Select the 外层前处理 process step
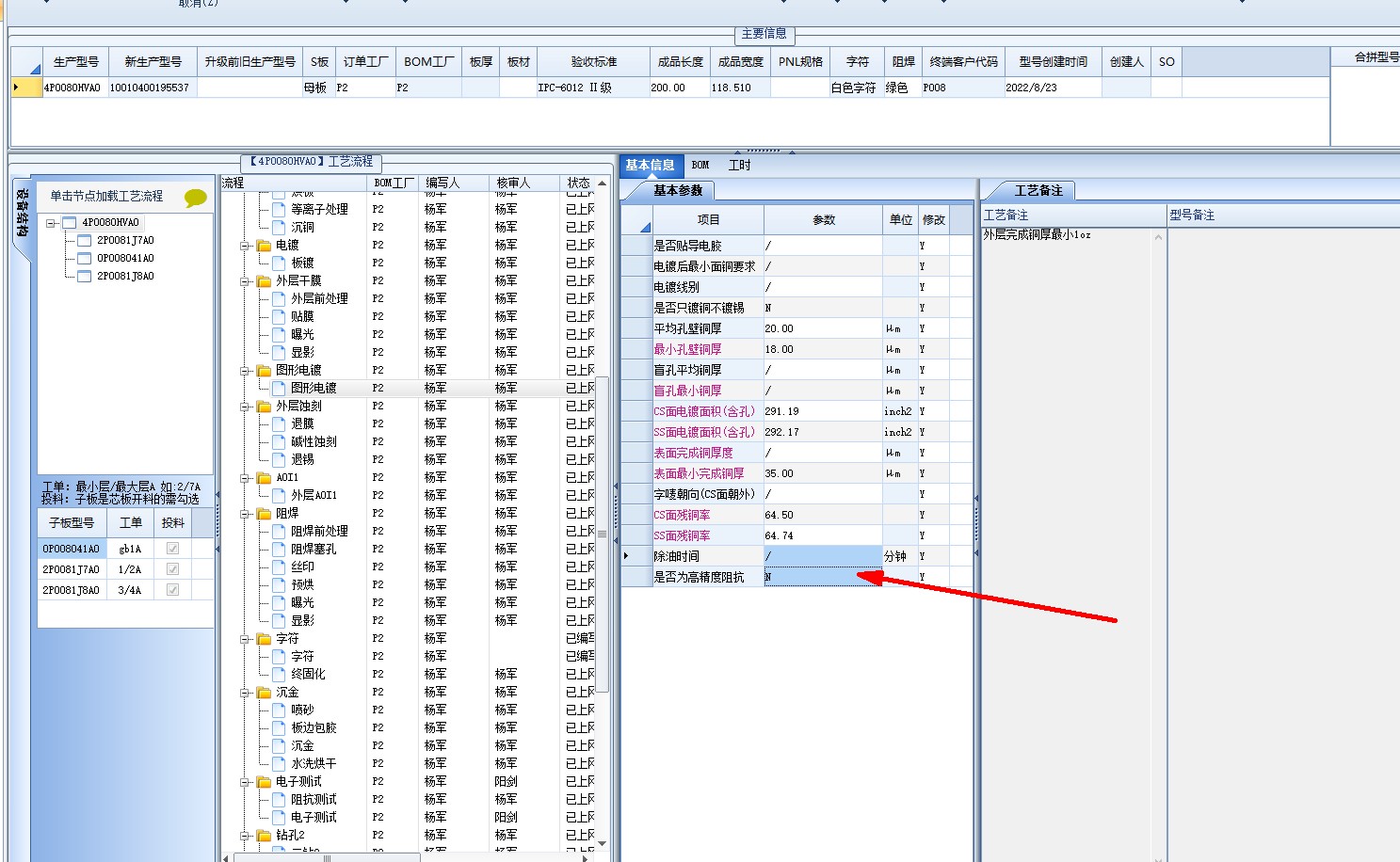Screen dimensions: 1400x862 [319, 298]
